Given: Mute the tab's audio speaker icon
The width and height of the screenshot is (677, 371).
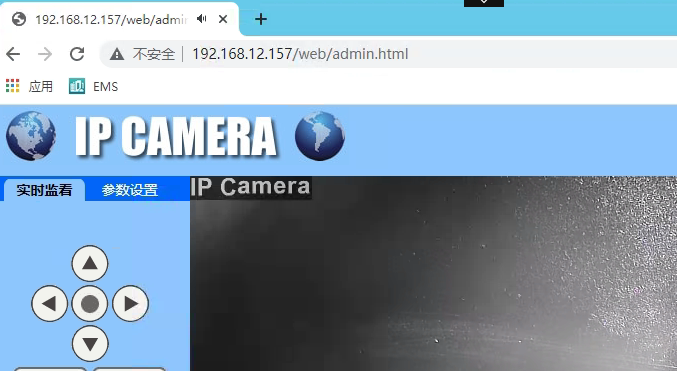Looking at the screenshot, I should 201,19.
